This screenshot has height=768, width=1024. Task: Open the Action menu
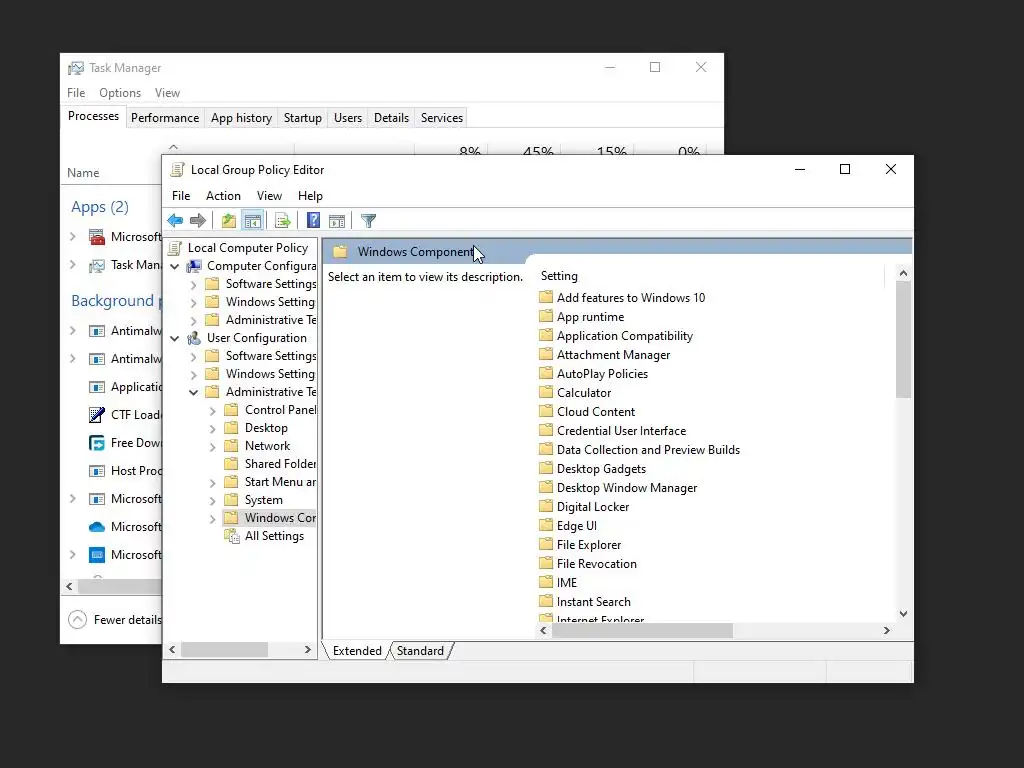click(x=223, y=196)
